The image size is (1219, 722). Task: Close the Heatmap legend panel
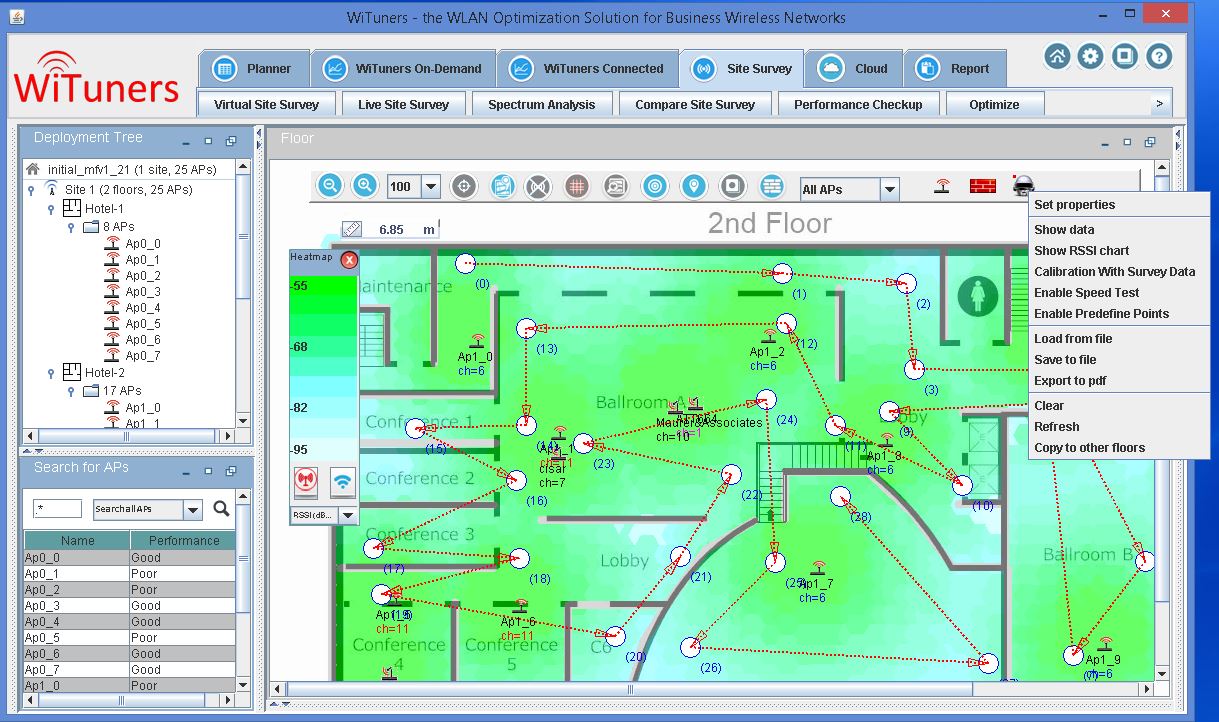[349, 260]
